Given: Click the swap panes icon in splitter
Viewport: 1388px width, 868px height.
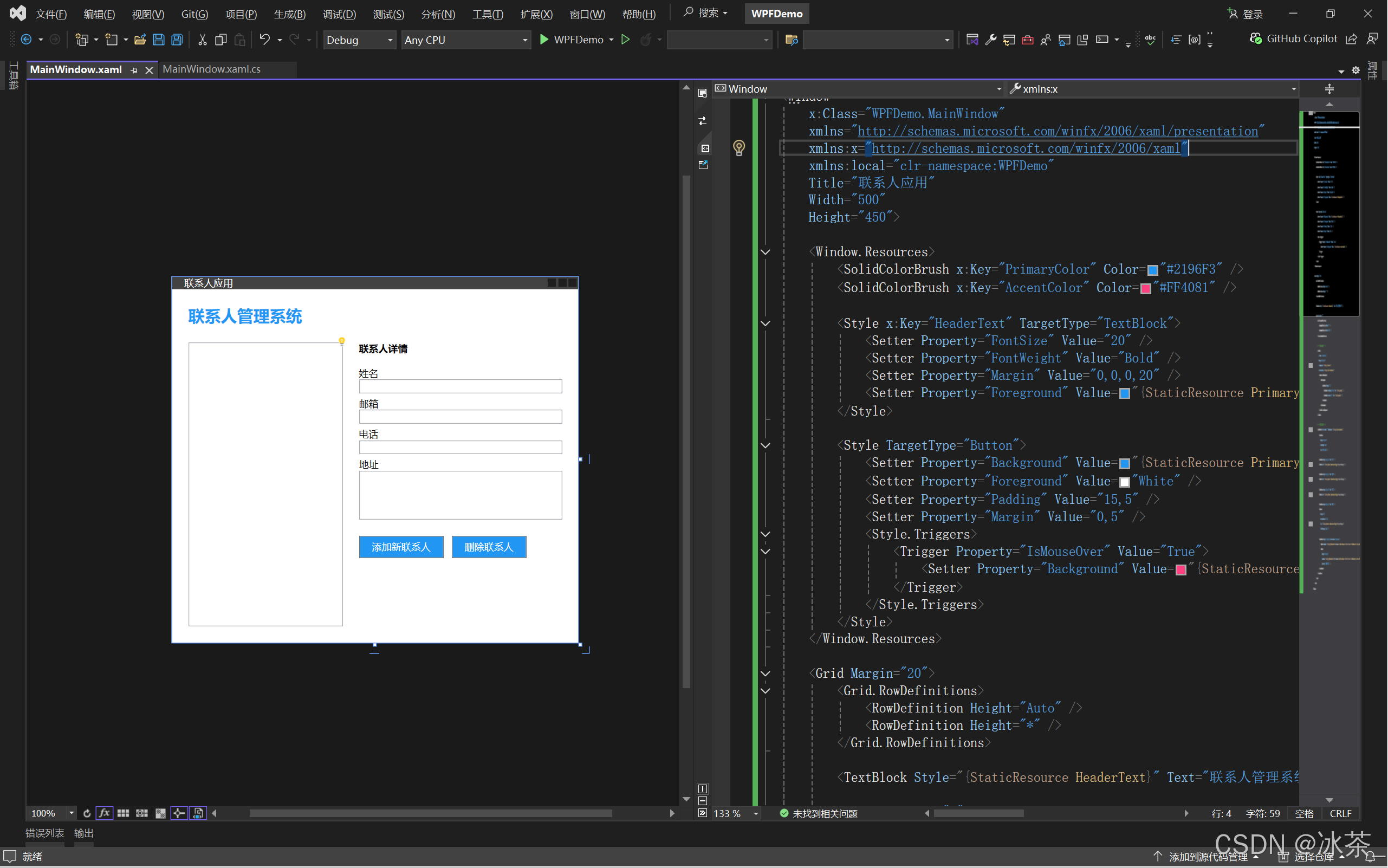Looking at the screenshot, I should coord(703,120).
